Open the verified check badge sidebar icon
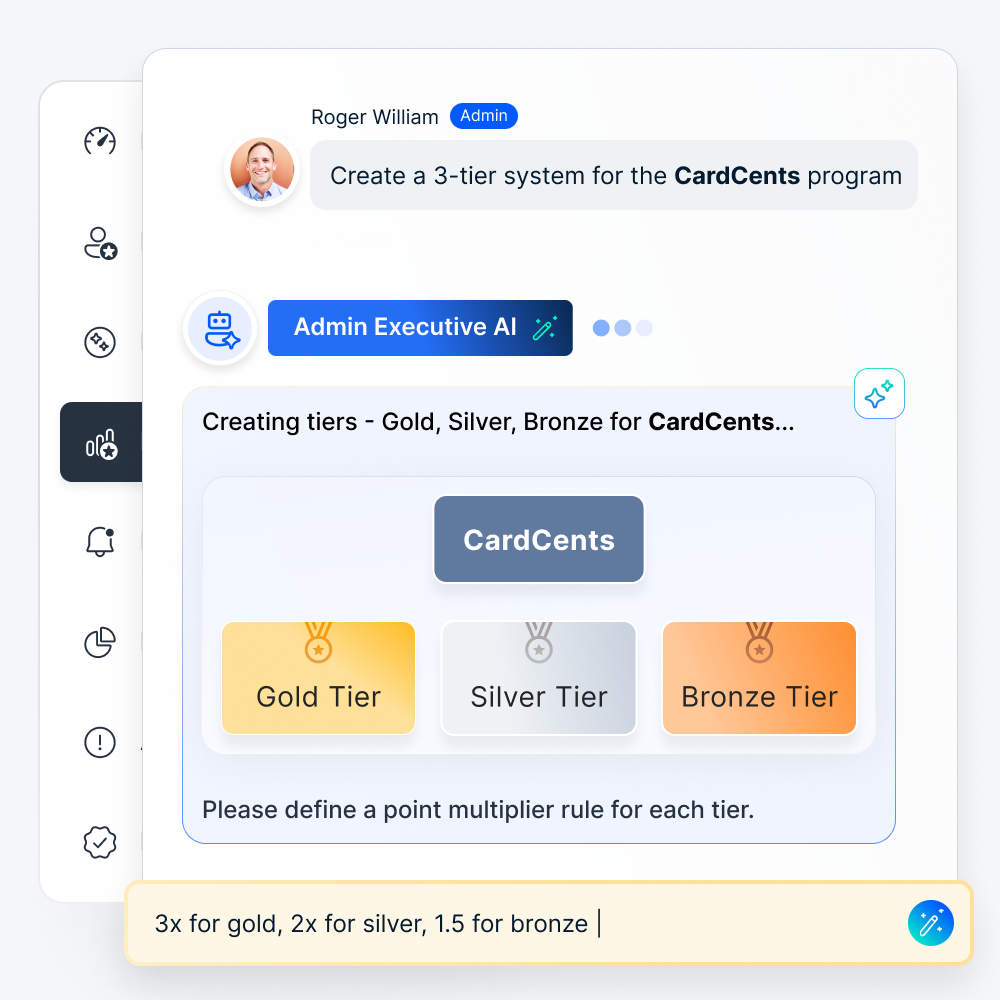The height and width of the screenshot is (1000, 1000). (100, 842)
